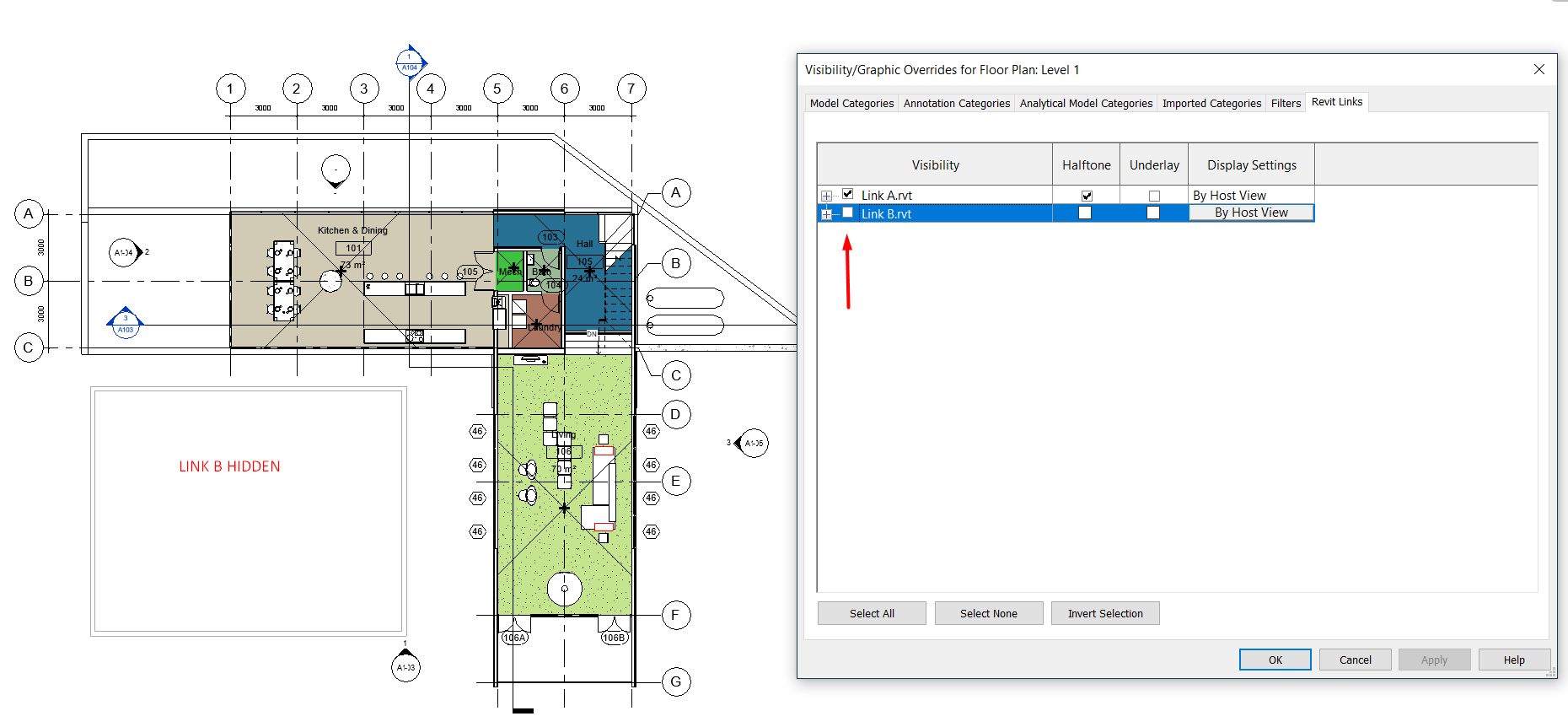Select right-side grid bubble E
1568x727 pixels.
[675, 481]
